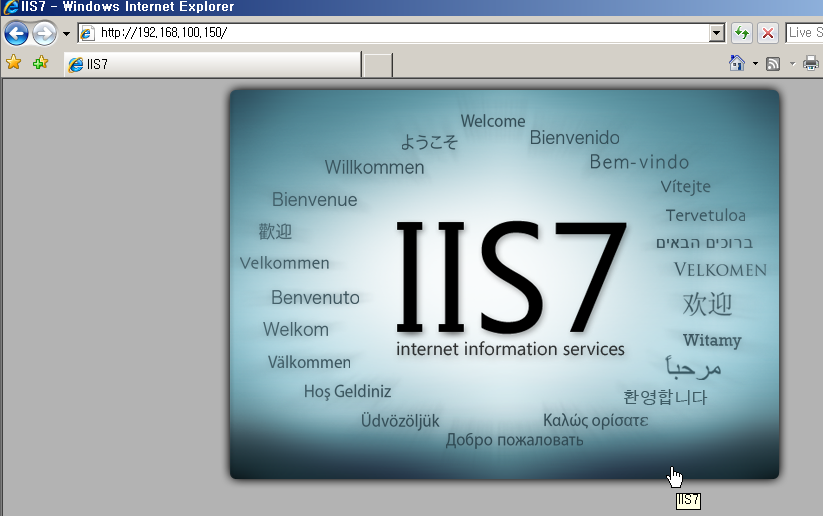The height and width of the screenshot is (516, 823).
Task: Open the Favorites Center star
Action: [x=14, y=63]
